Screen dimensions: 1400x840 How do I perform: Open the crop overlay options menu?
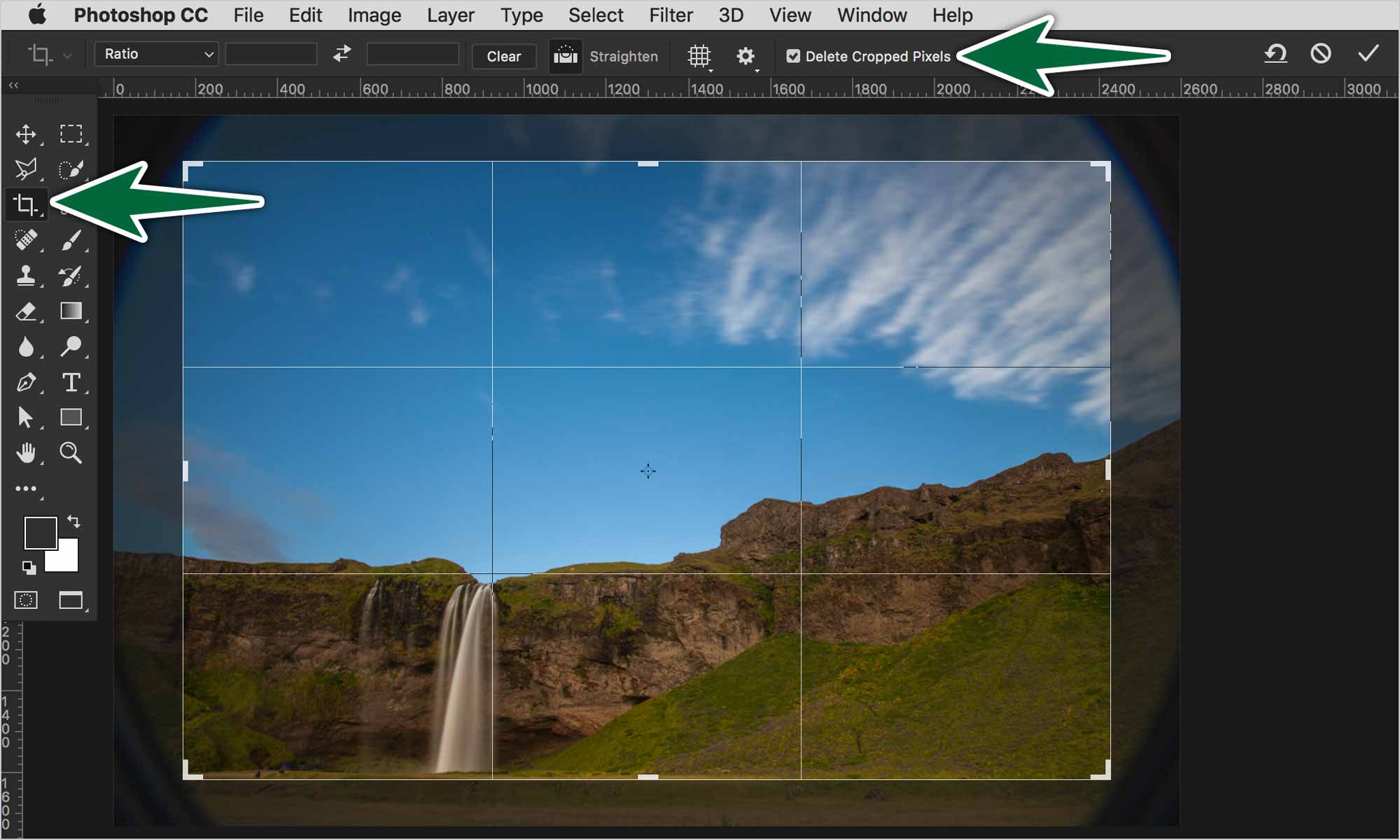pyautogui.click(x=700, y=55)
